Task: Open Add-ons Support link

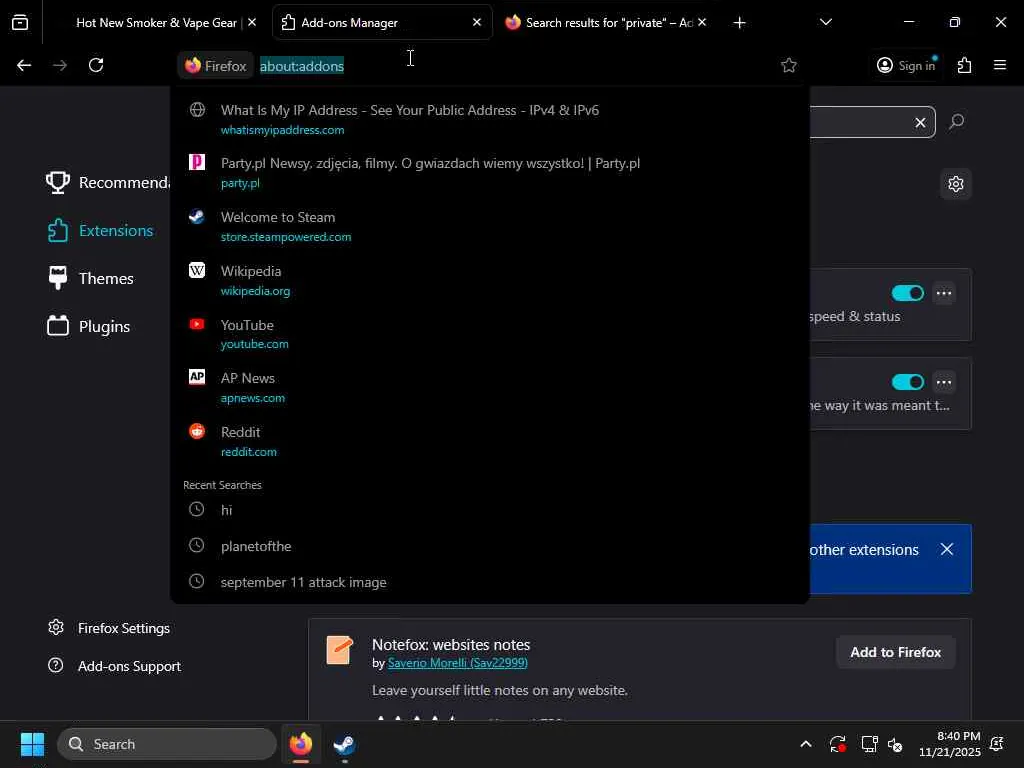Action: 114,666
